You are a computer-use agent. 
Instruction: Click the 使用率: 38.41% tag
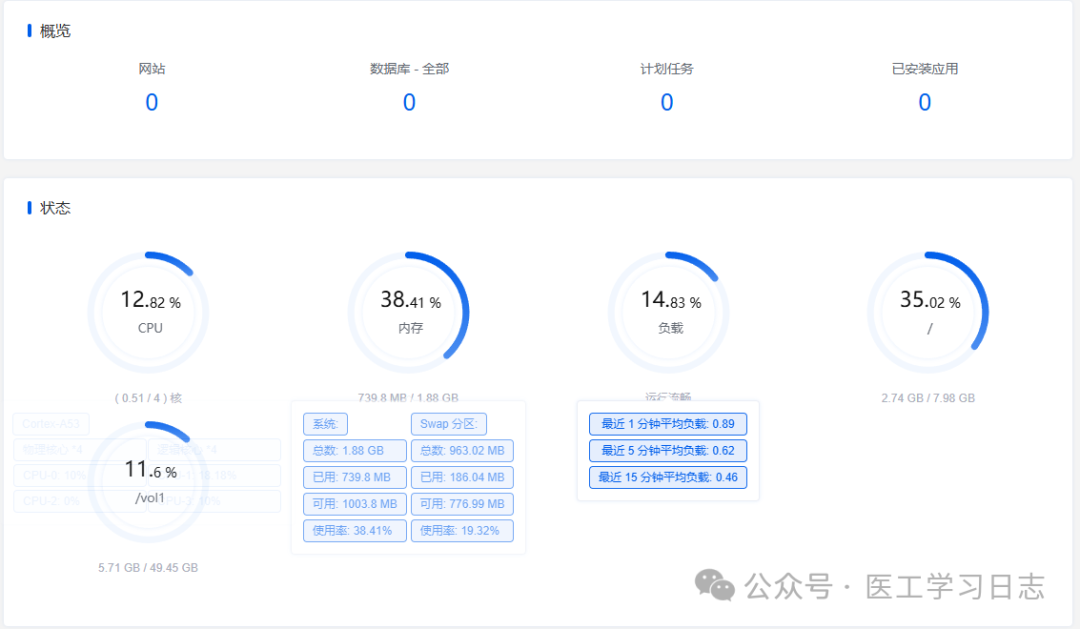(355, 531)
